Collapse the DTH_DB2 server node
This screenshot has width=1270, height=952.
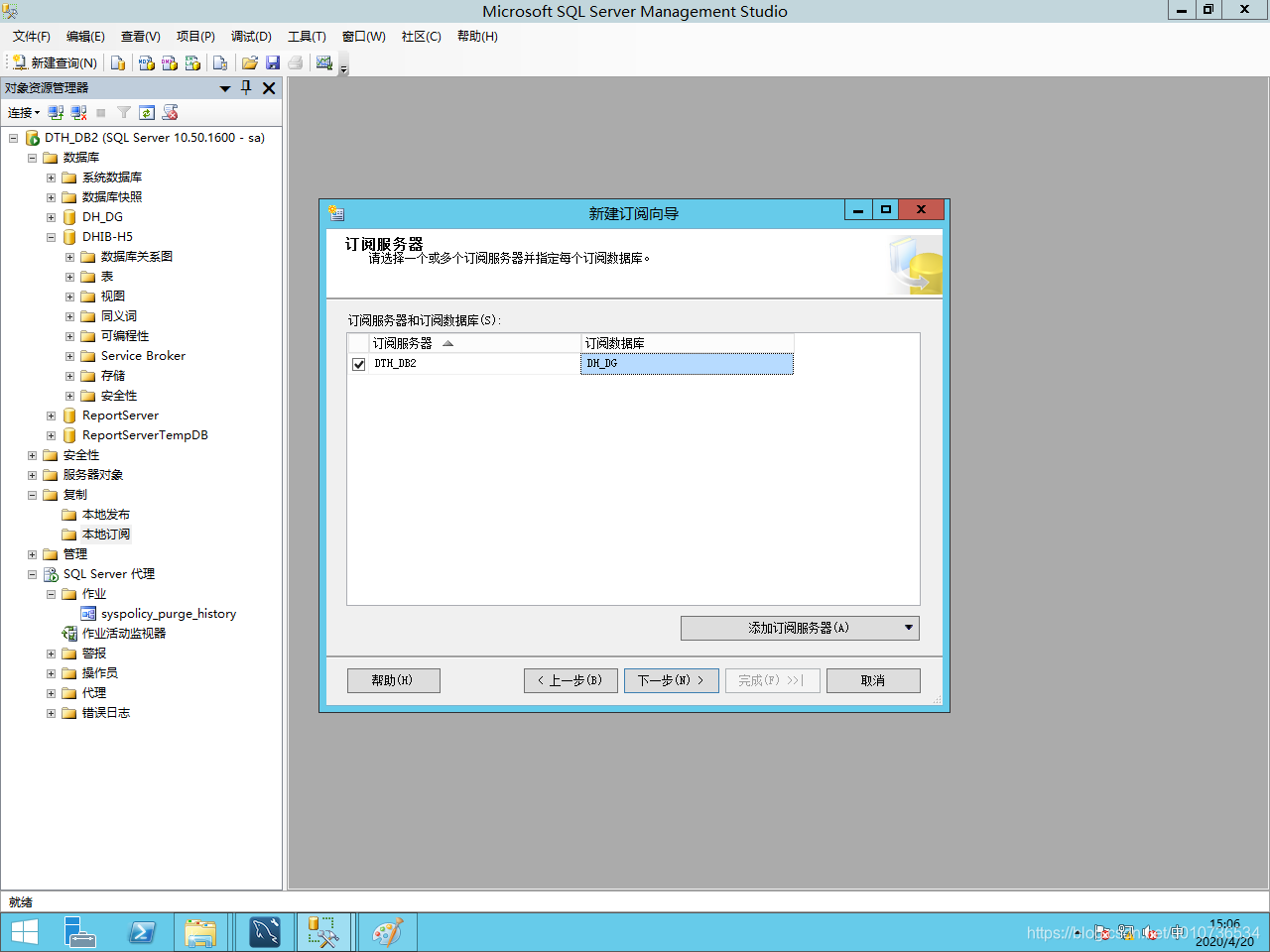(13, 138)
